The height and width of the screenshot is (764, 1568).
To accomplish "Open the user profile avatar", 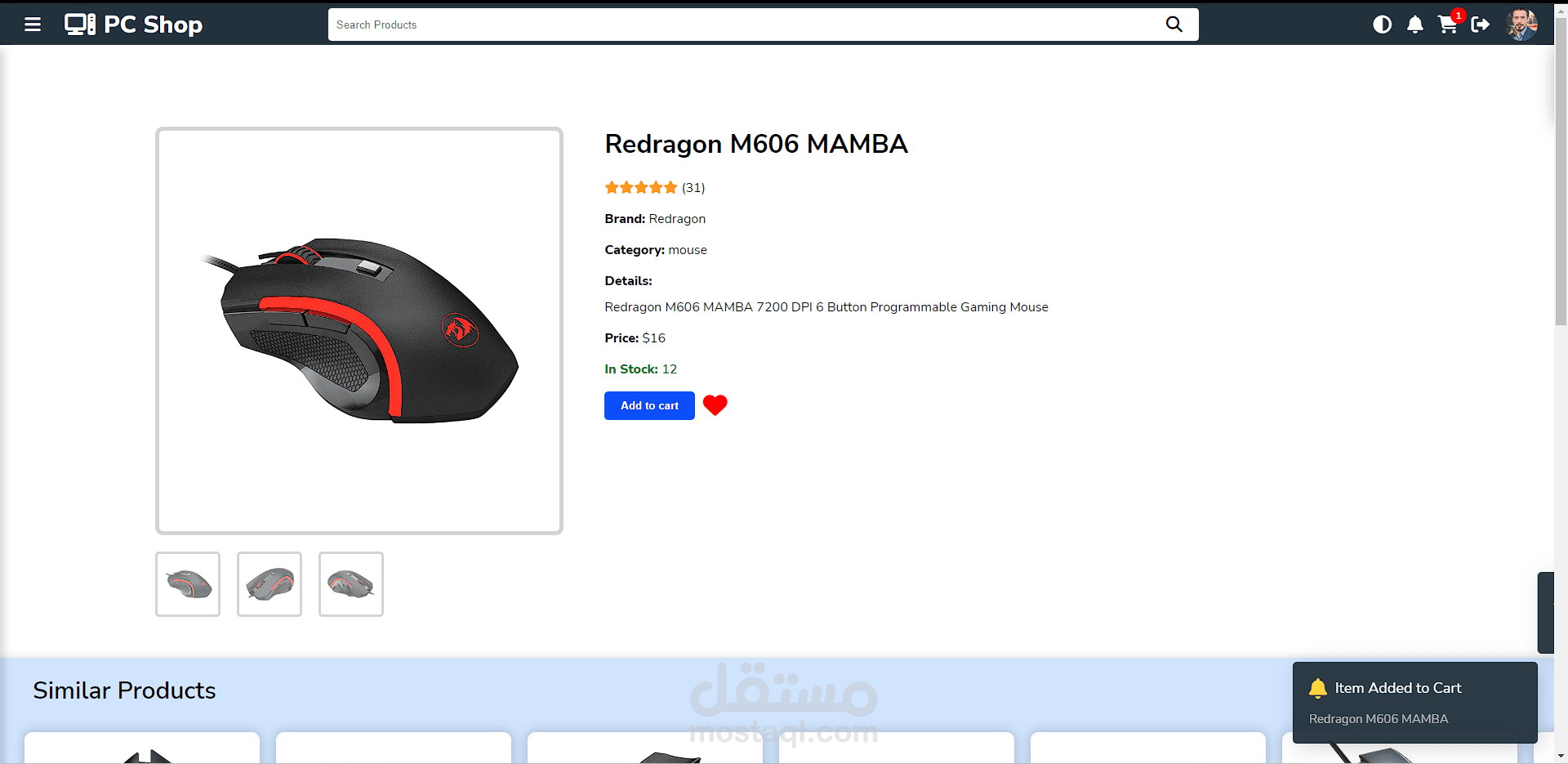I will click(1521, 25).
